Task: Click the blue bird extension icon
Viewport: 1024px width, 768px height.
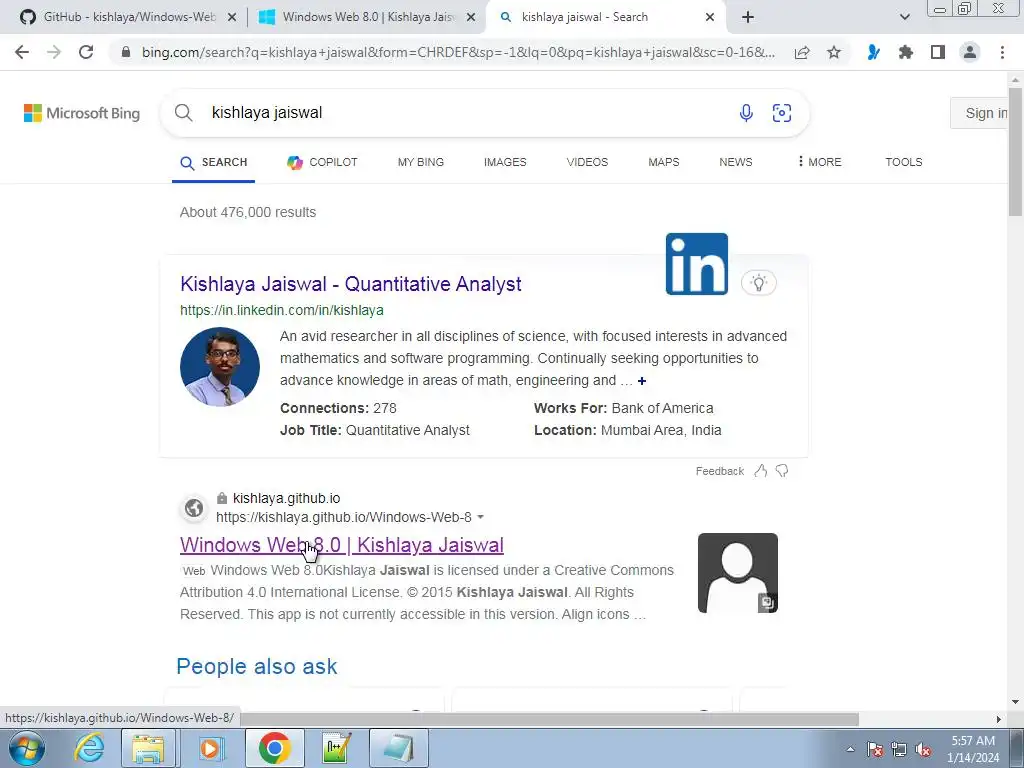Action: pos(873,52)
